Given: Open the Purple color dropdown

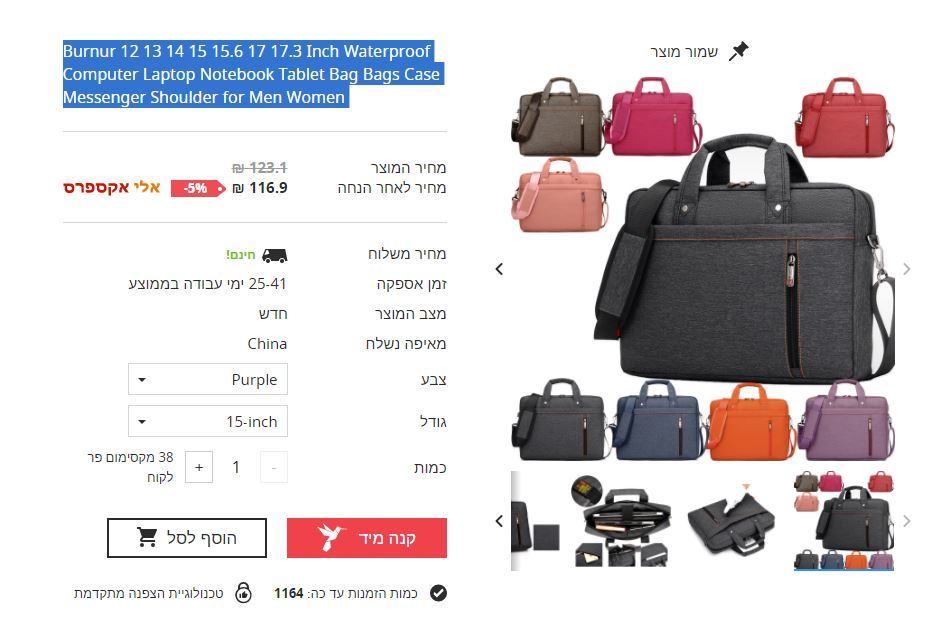Looking at the screenshot, I should (208, 379).
